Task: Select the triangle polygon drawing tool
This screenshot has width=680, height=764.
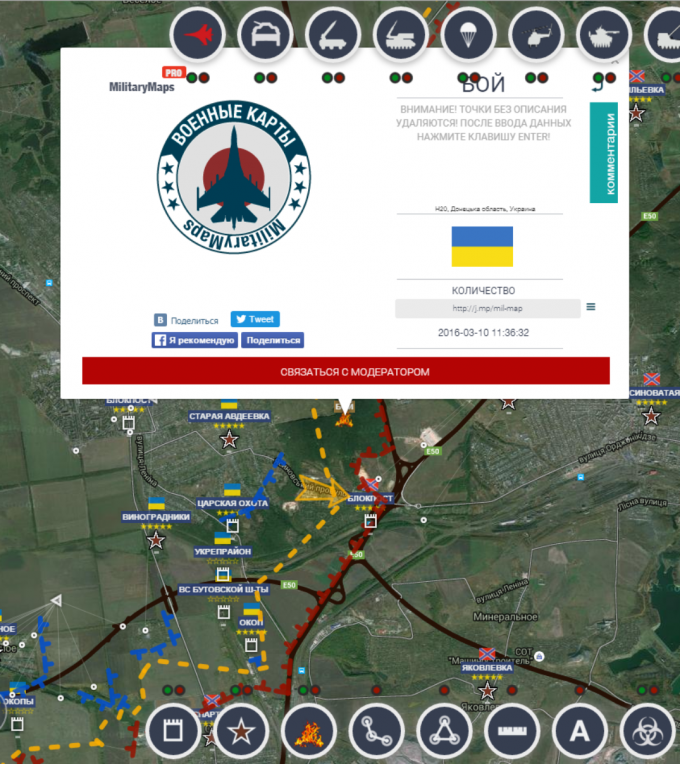Action: pyautogui.click(x=443, y=731)
